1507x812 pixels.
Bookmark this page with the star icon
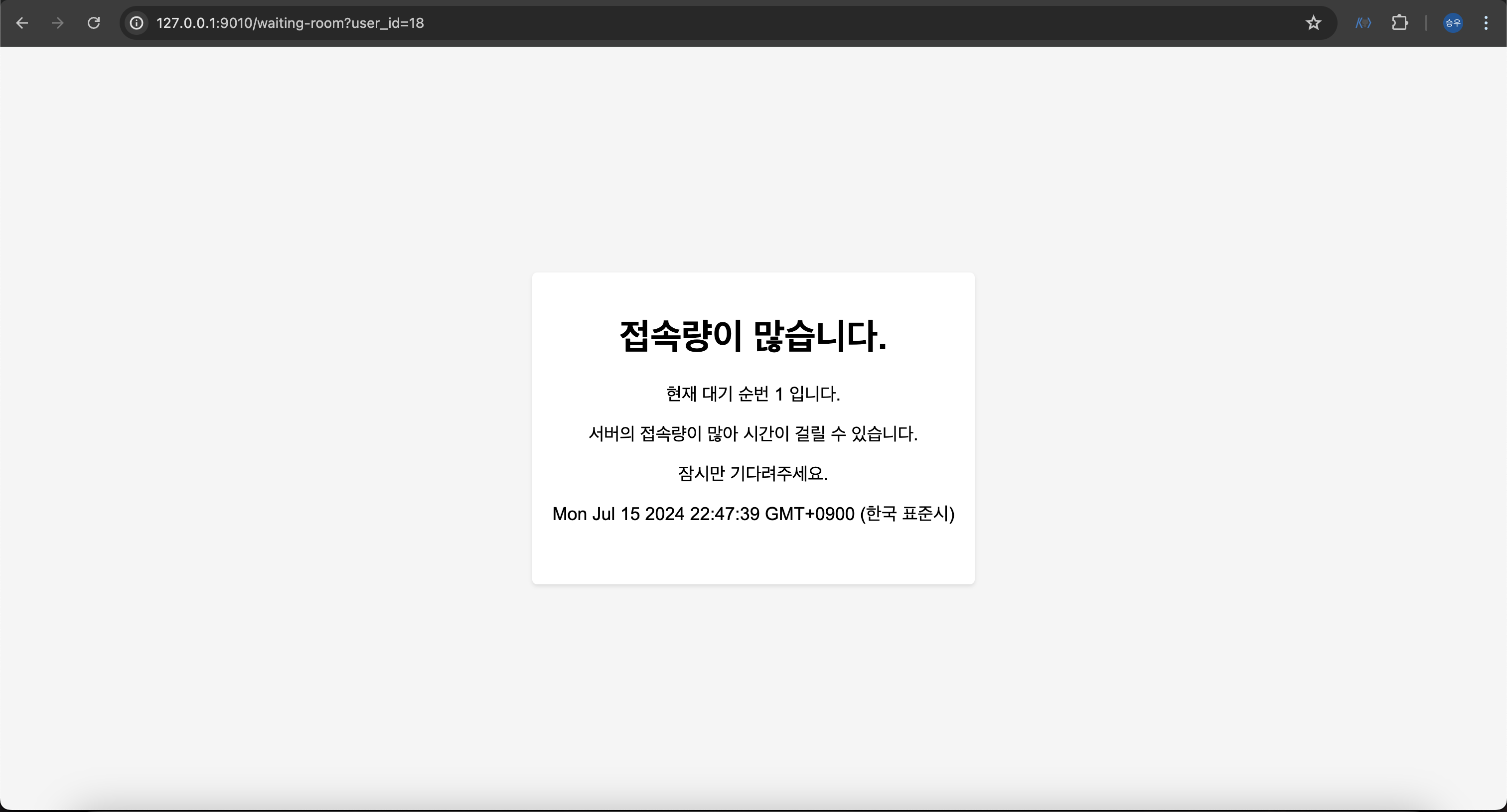point(1313,23)
